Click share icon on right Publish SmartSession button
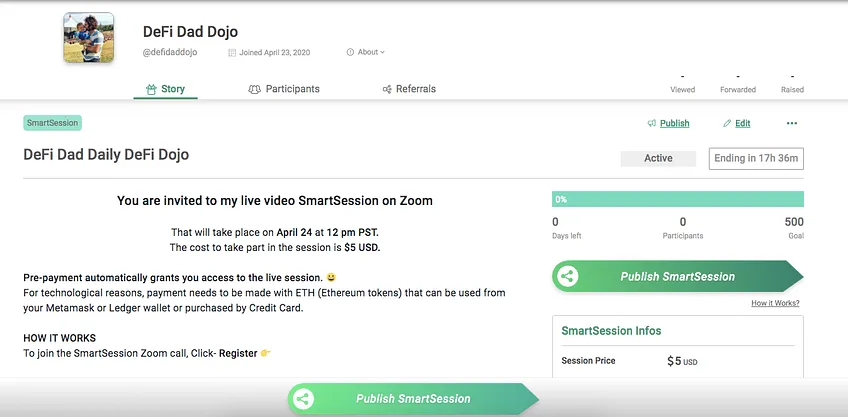Screen dimensions: 848x417 [x=567, y=277]
